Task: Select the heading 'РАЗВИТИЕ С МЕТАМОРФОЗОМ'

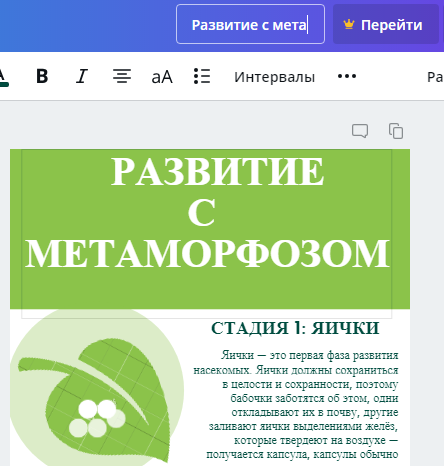Action: [207, 212]
